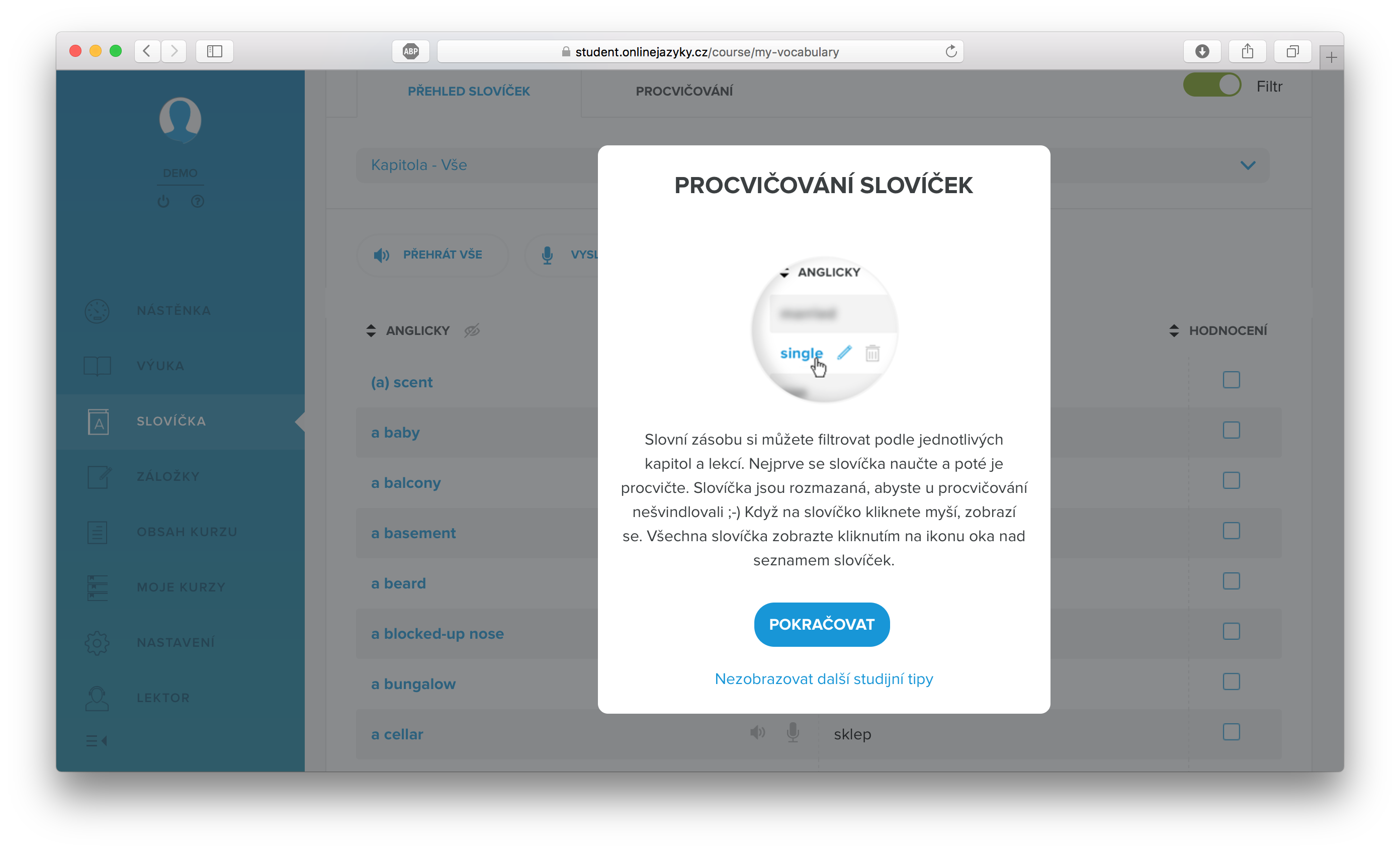The height and width of the screenshot is (852, 1400).
Task: Open the Lektor person icon
Action: 97,698
